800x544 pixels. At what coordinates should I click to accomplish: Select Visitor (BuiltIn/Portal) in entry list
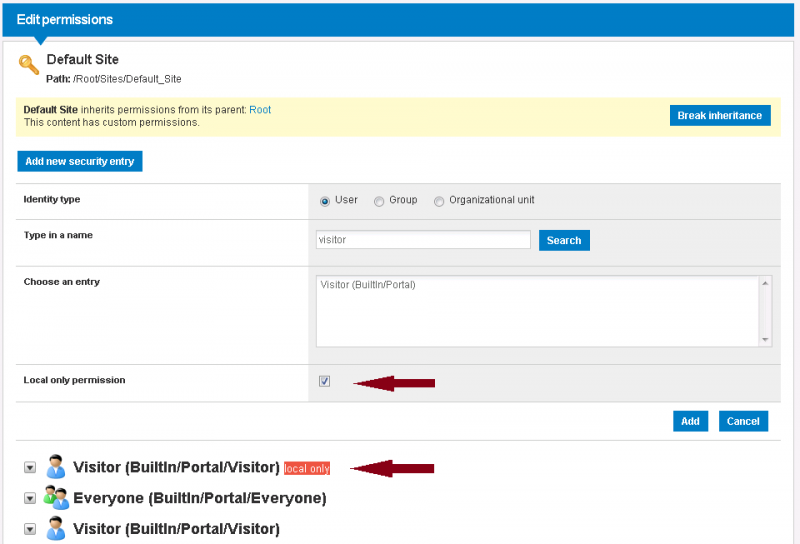click(x=368, y=285)
